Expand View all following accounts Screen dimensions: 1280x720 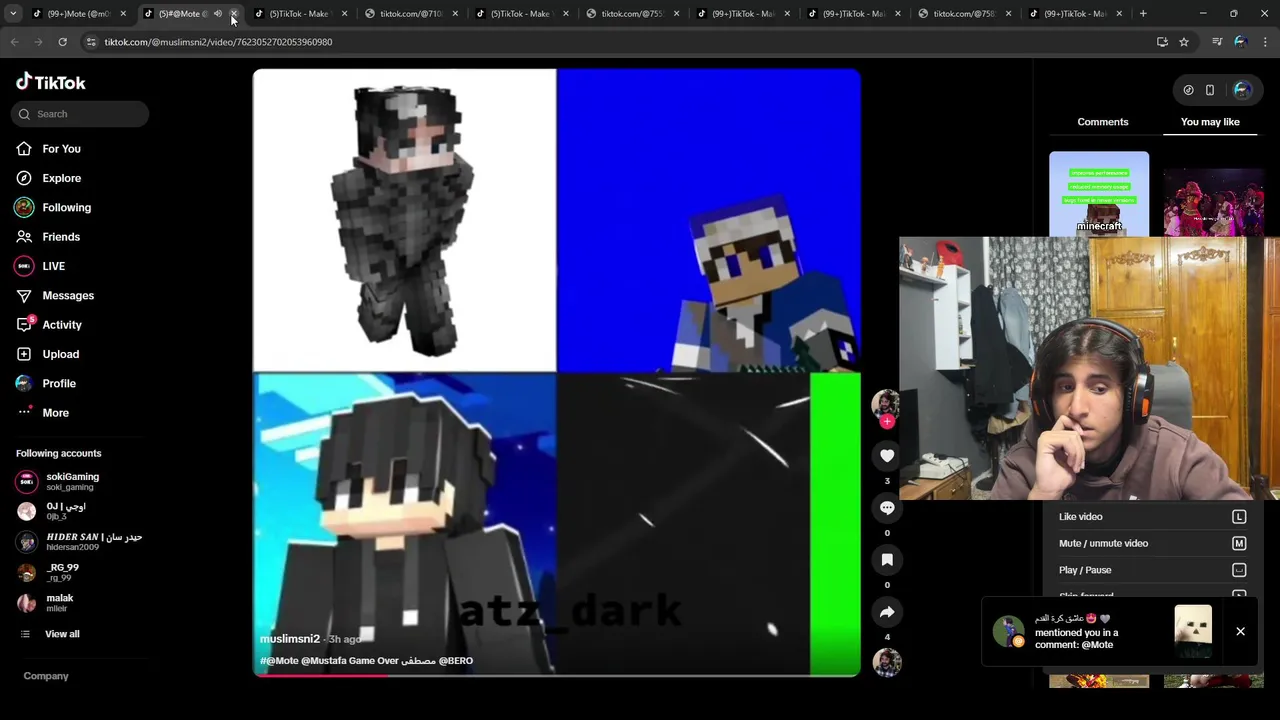[x=61, y=634]
